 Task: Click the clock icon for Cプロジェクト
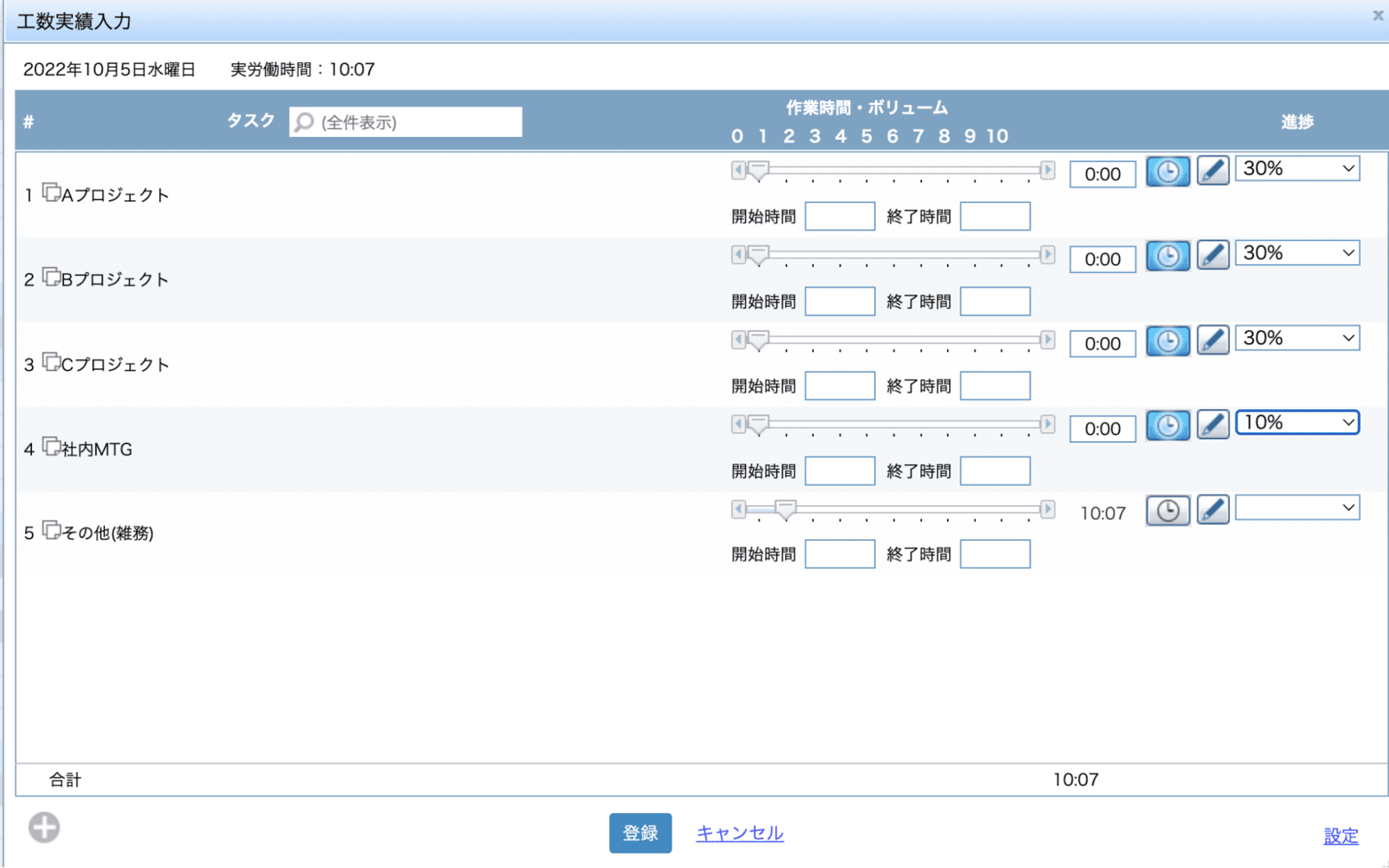coord(1167,341)
